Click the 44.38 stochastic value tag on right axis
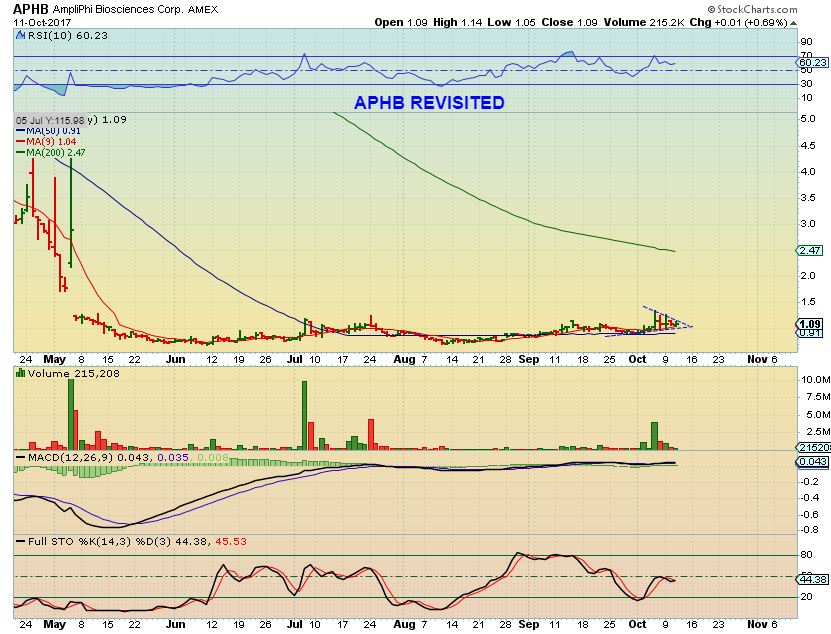 tap(812, 579)
